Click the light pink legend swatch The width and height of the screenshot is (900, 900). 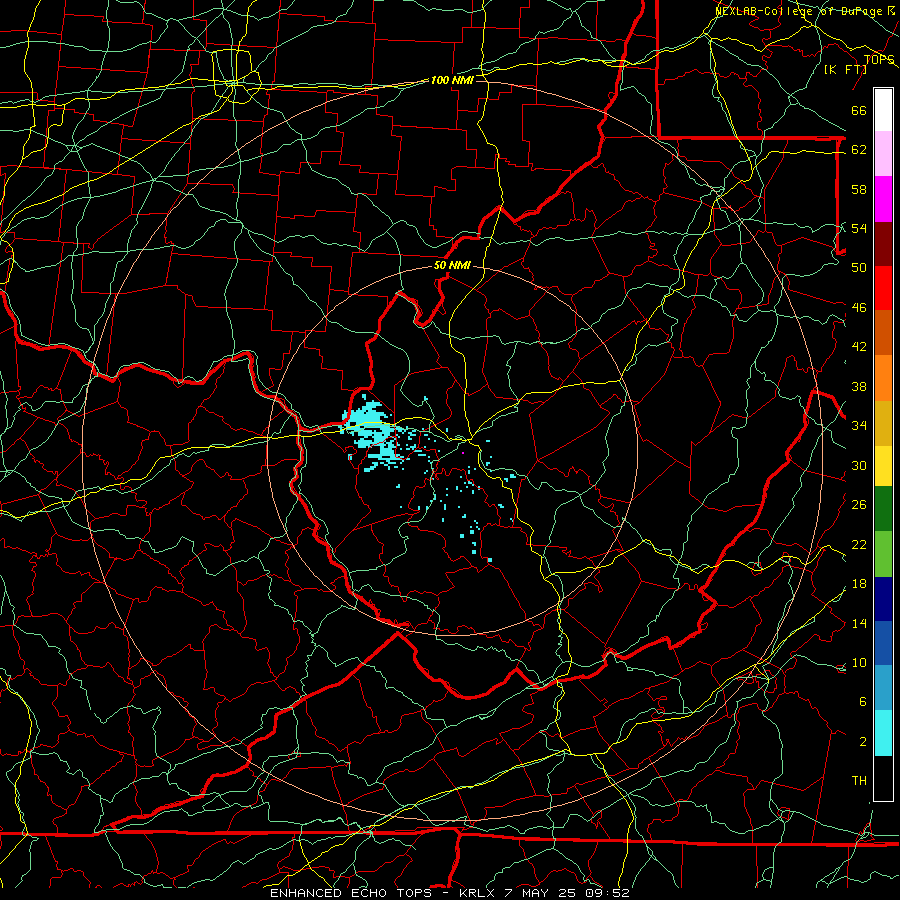point(883,154)
